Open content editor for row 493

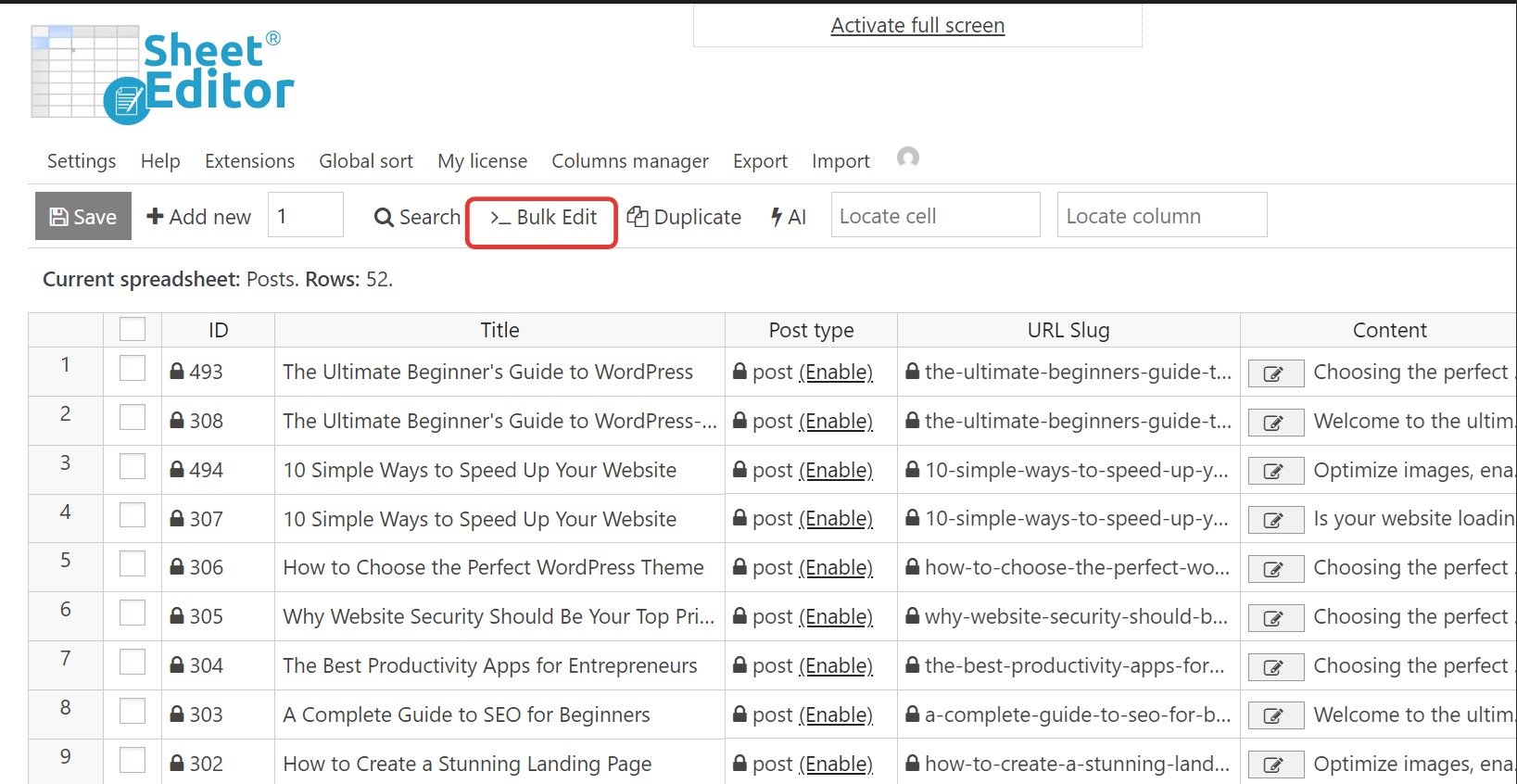point(1276,373)
